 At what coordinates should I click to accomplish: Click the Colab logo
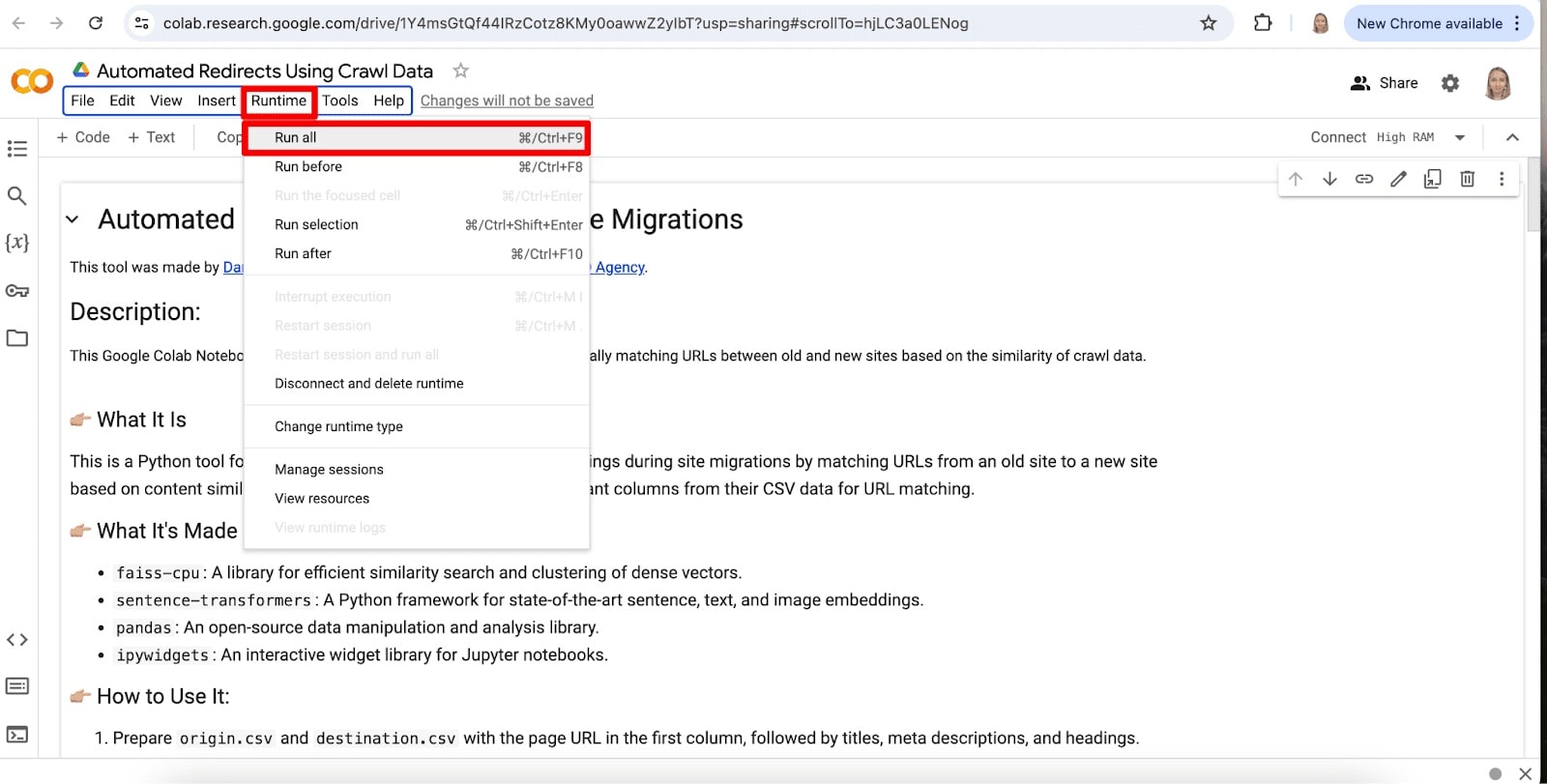point(32,81)
